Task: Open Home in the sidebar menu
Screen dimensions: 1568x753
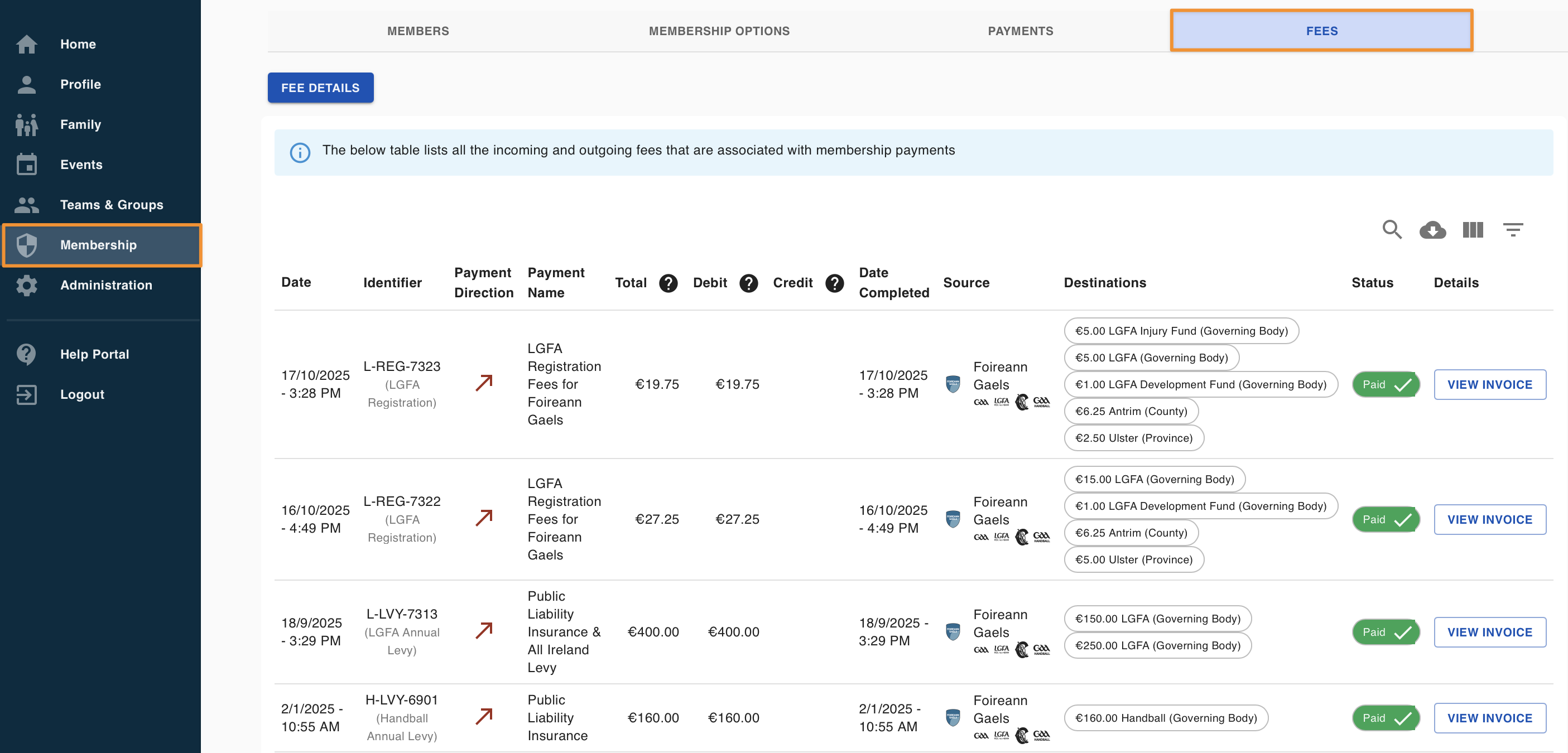Action: pyautogui.click(x=100, y=44)
